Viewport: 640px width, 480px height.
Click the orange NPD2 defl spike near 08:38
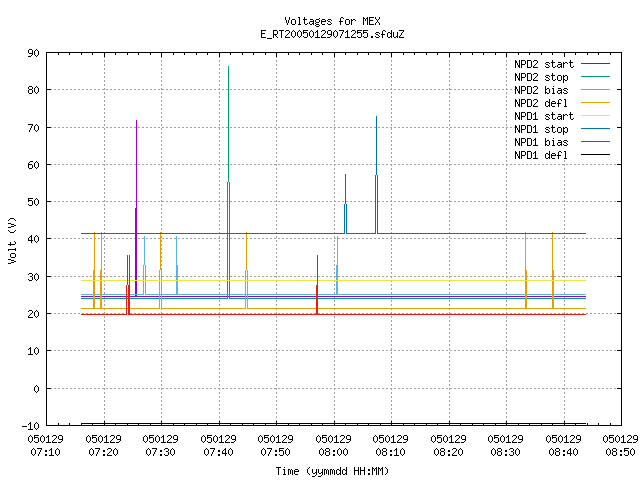pos(553,270)
